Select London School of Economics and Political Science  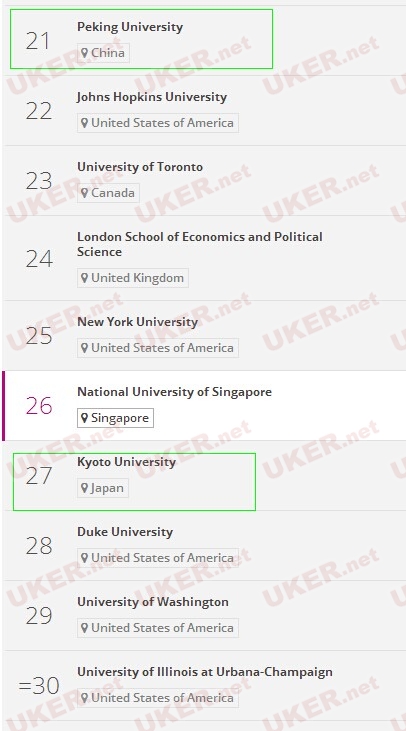pos(200,244)
